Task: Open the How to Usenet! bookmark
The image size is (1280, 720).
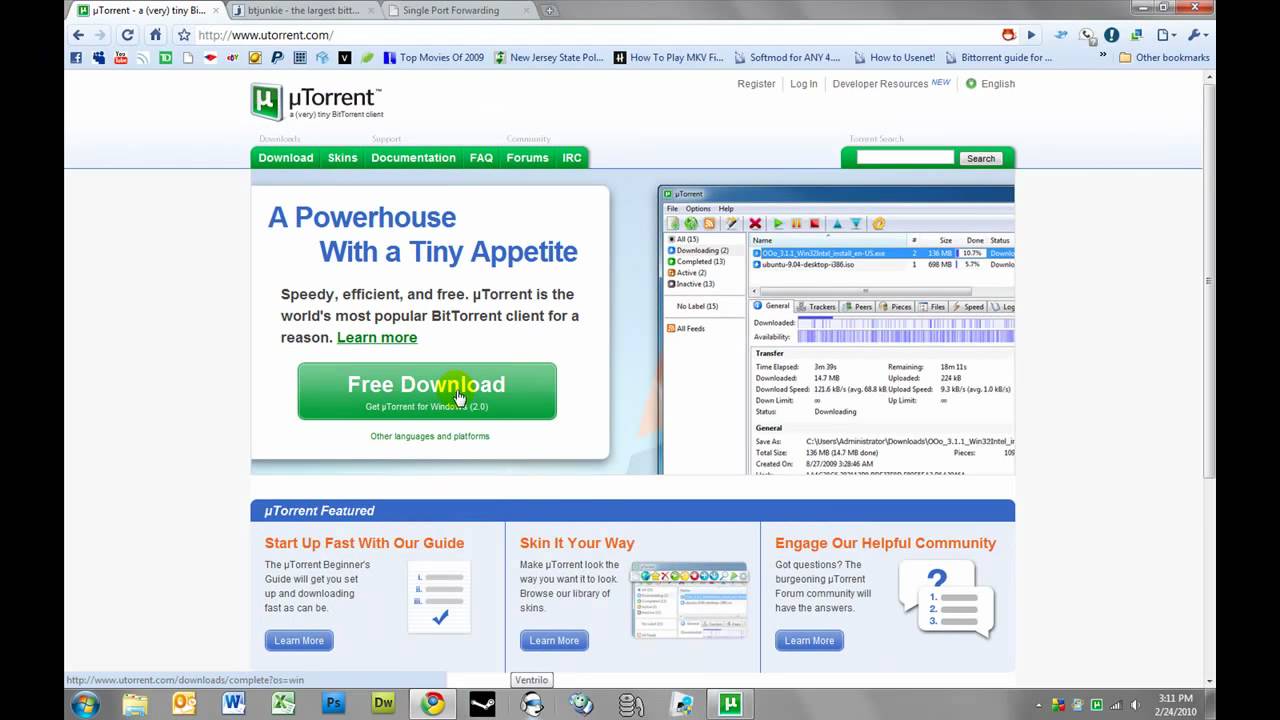Action: tap(895, 58)
